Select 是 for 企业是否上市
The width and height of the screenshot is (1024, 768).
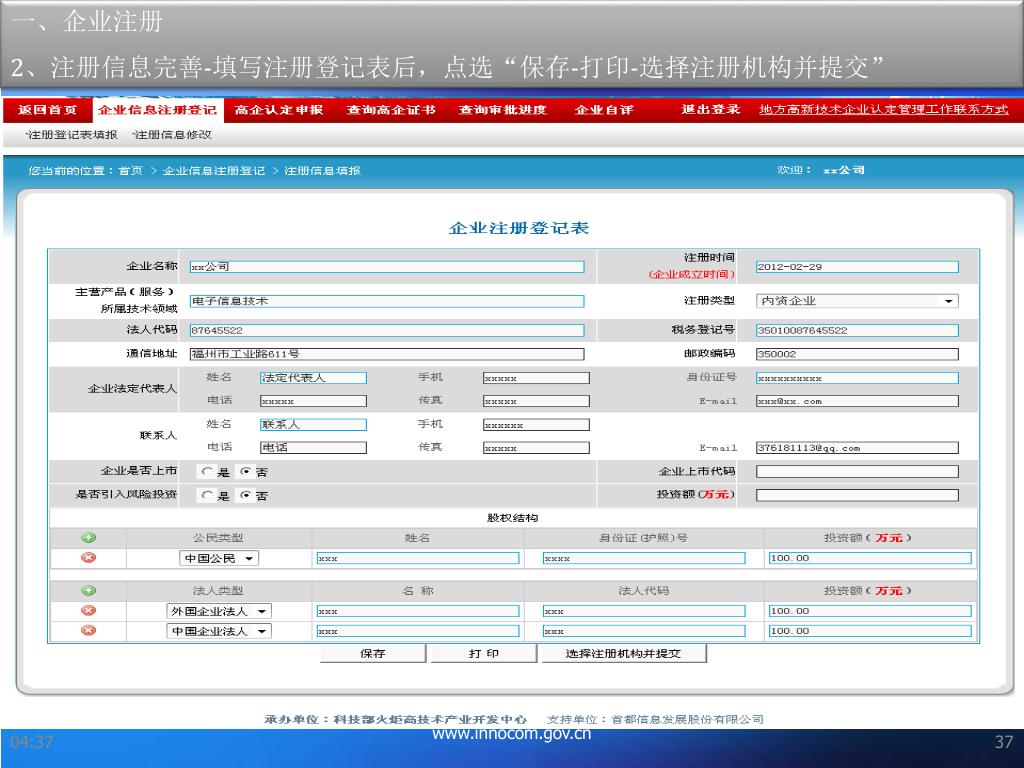[x=207, y=472]
